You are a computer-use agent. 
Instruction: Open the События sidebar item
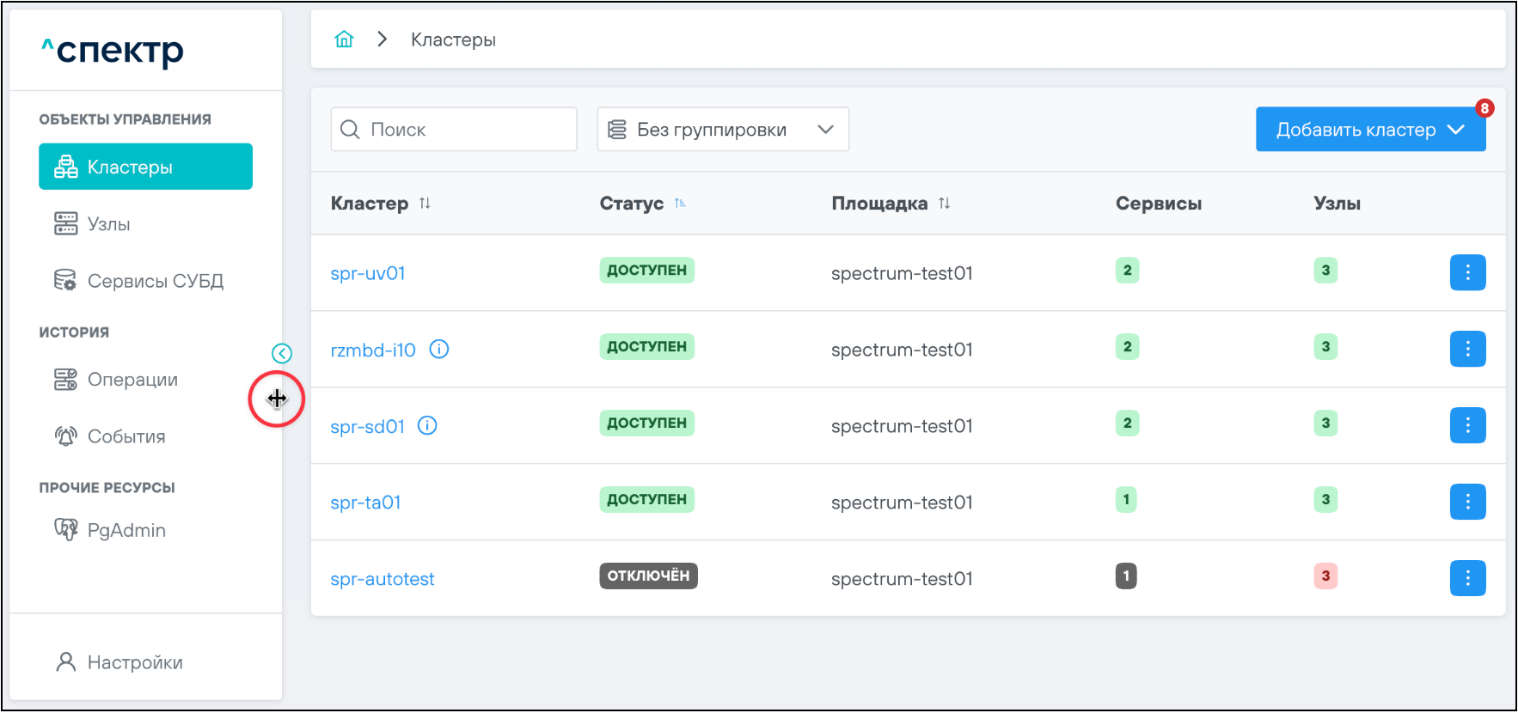click(x=126, y=437)
